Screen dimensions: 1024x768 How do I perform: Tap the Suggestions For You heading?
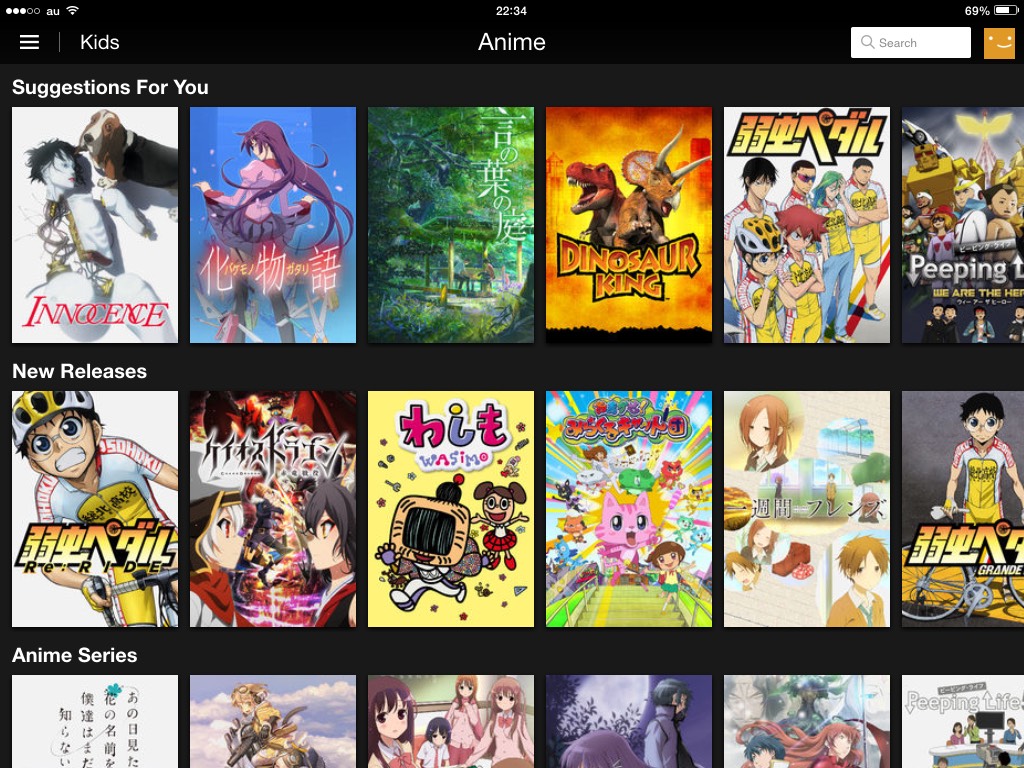[110, 88]
